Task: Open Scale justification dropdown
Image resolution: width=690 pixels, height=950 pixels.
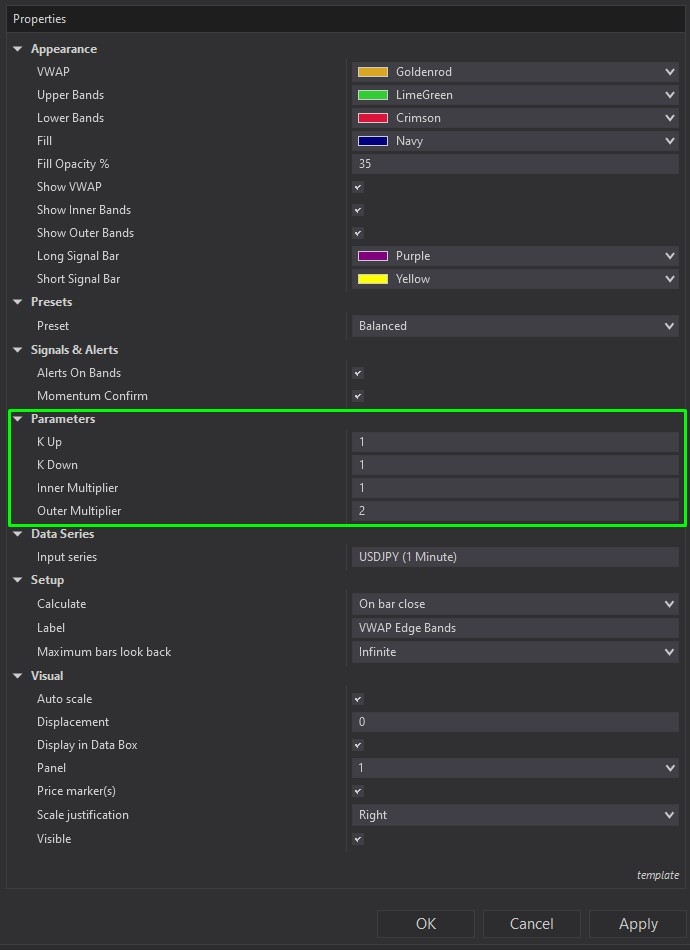Action: click(x=514, y=815)
